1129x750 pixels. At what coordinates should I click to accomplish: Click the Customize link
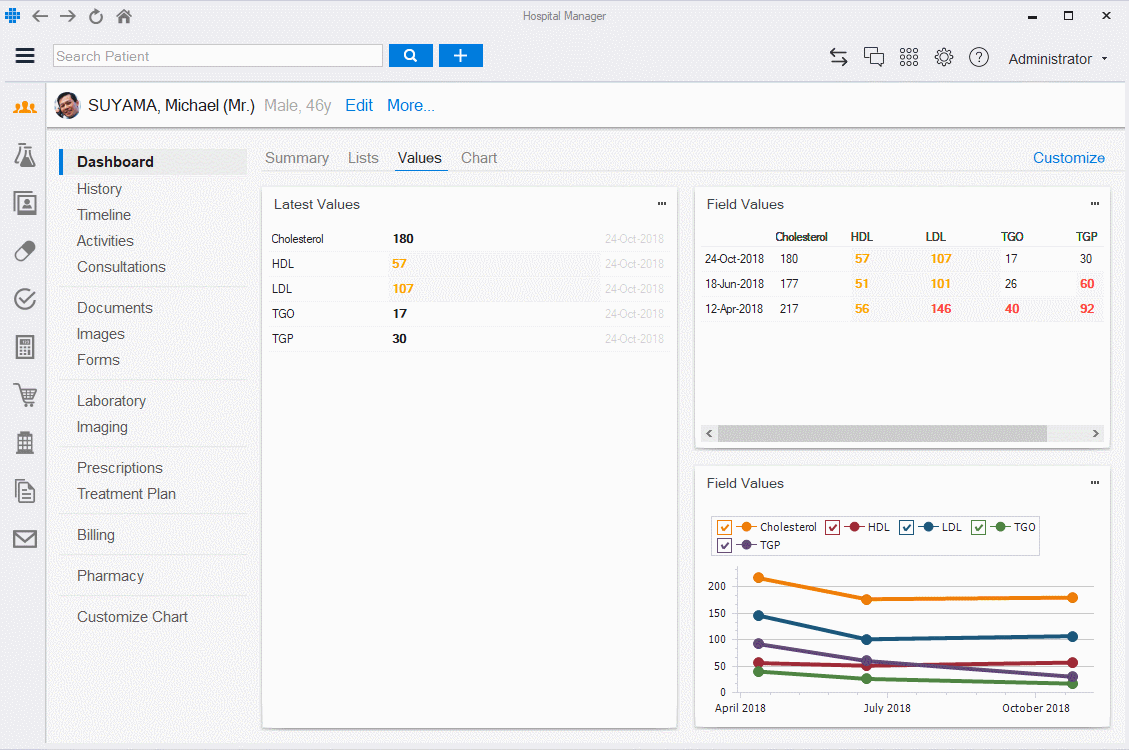1068,158
